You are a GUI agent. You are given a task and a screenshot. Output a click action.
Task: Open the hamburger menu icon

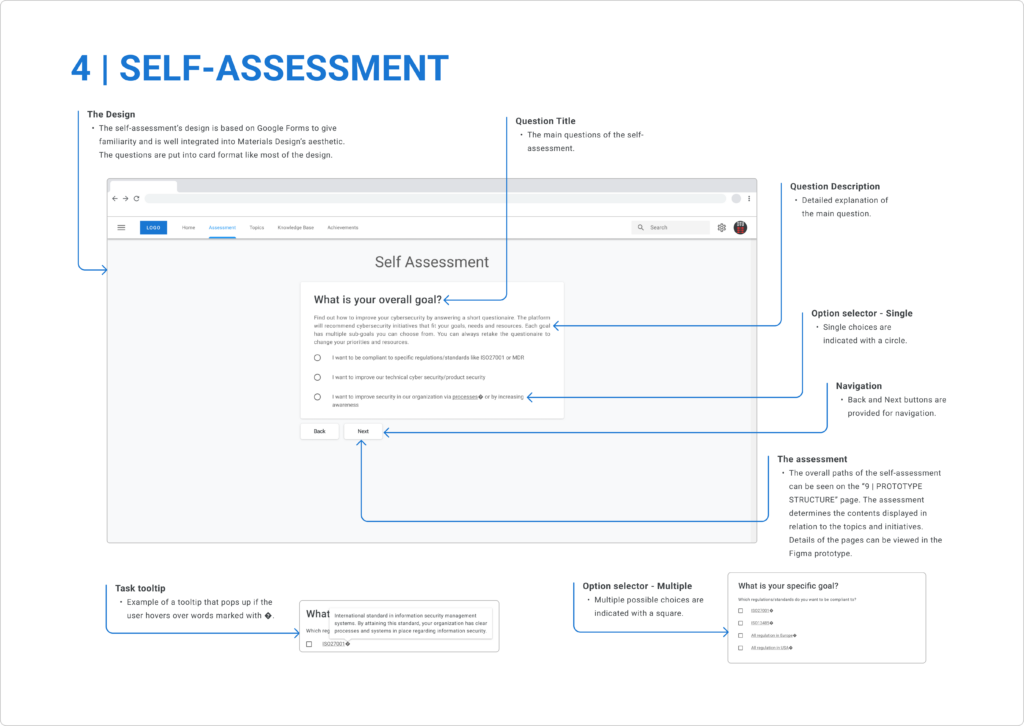coord(121,228)
